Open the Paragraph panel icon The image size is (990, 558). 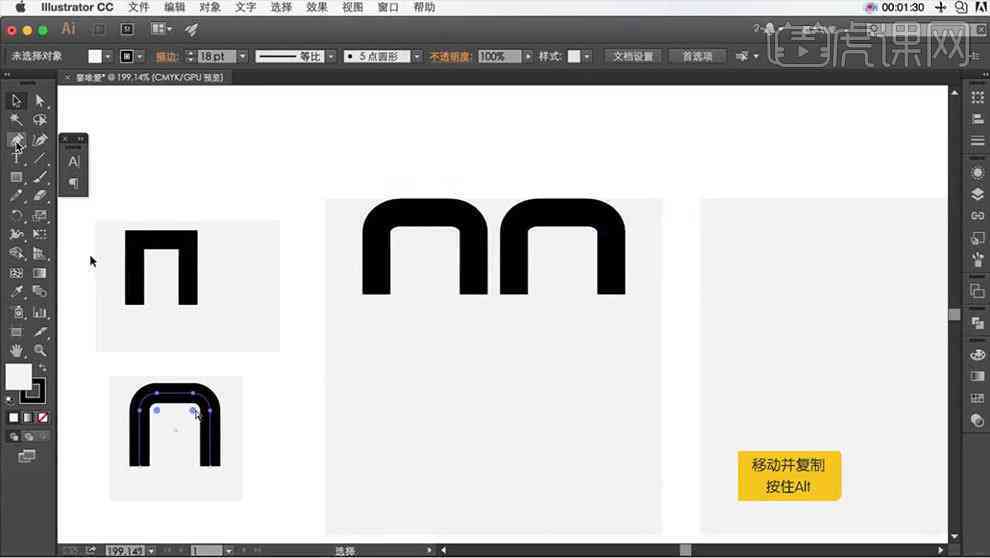click(x=74, y=183)
